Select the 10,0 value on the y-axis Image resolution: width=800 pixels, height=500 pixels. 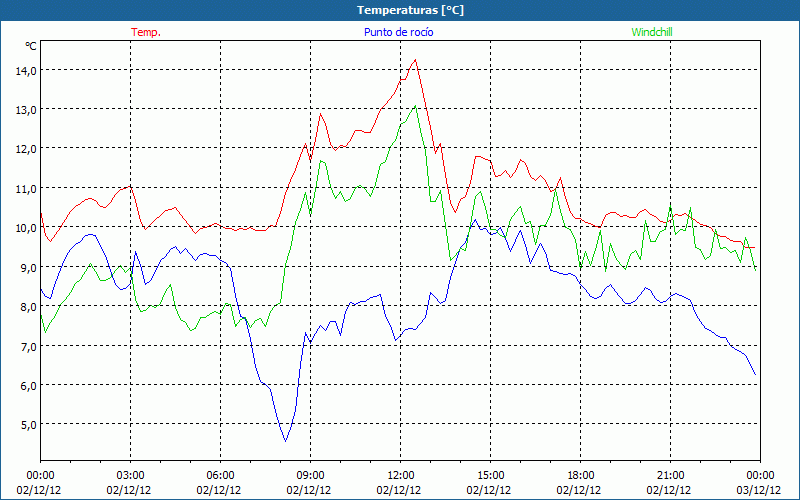point(24,227)
